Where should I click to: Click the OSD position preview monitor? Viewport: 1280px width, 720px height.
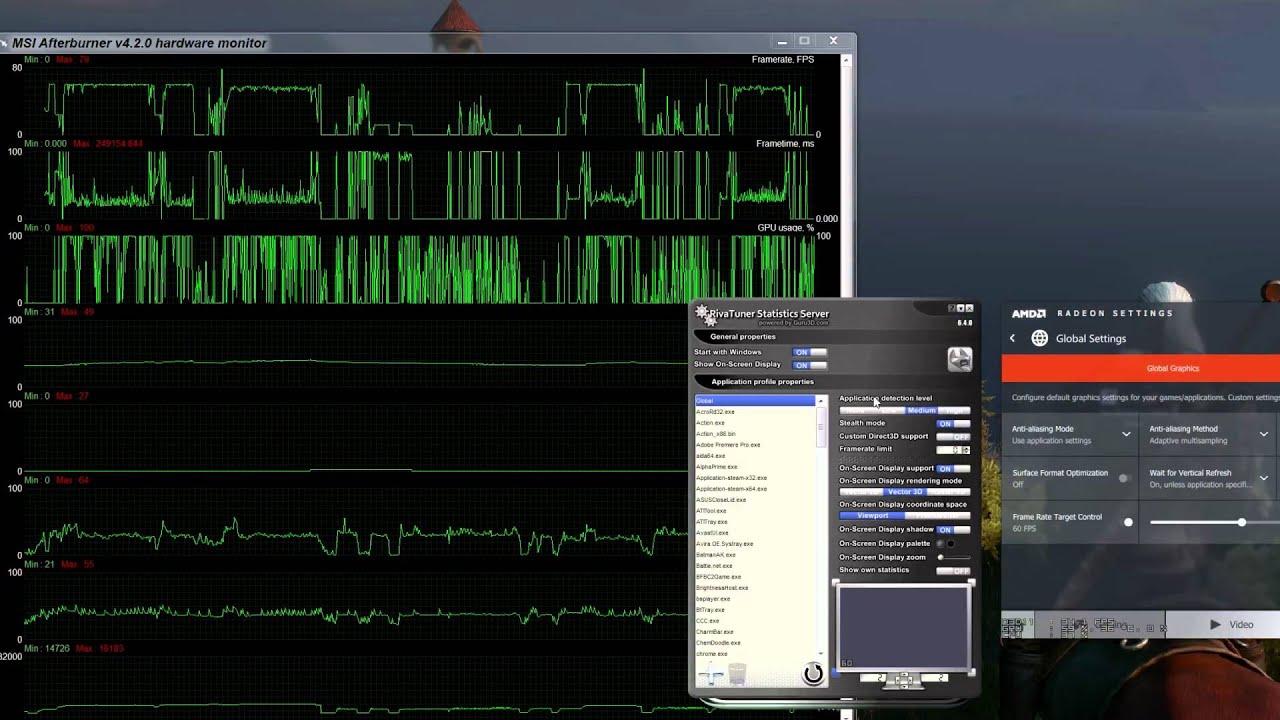coord(903,629)
